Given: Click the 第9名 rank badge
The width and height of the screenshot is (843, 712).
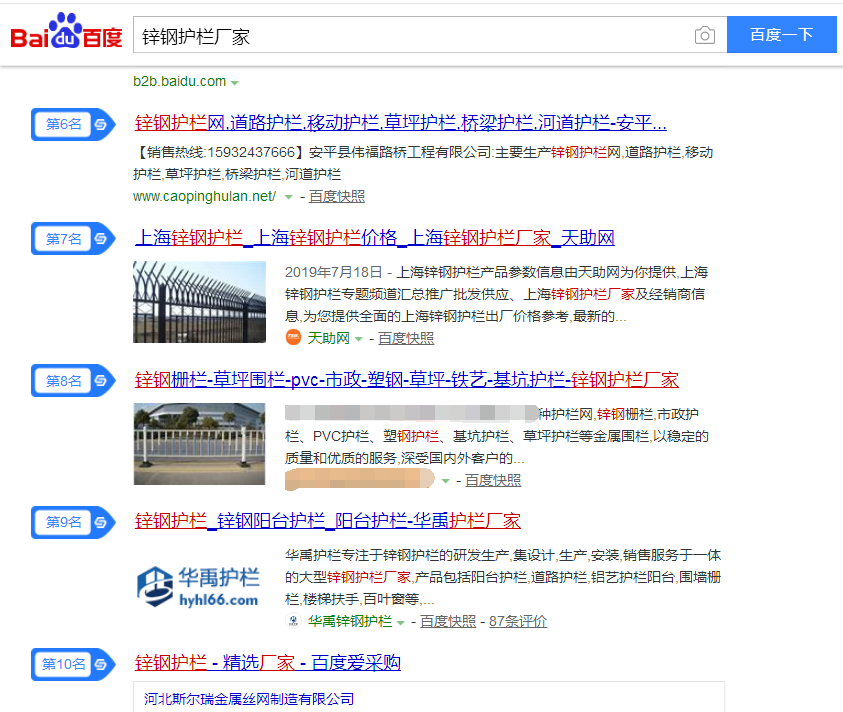Looking at the screenshot, I should [x=73, y=522].
